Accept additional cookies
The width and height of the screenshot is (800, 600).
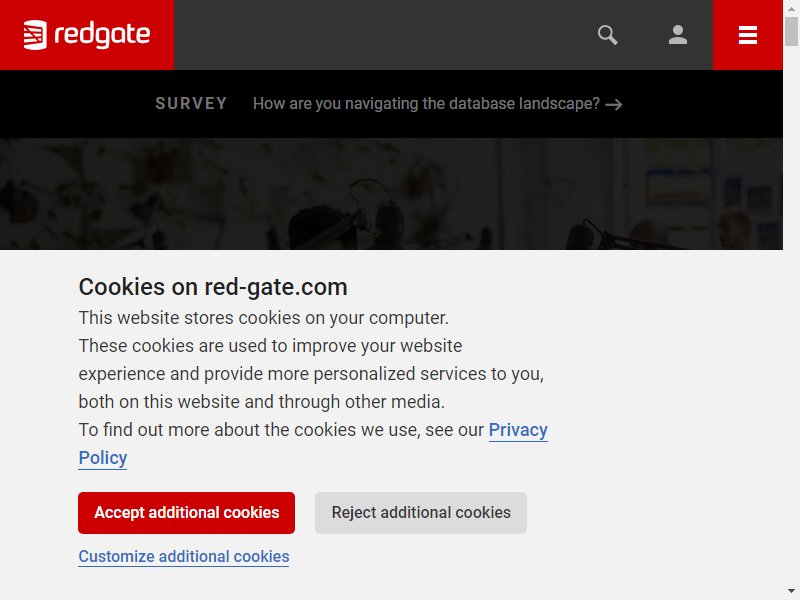pos(186,513)
